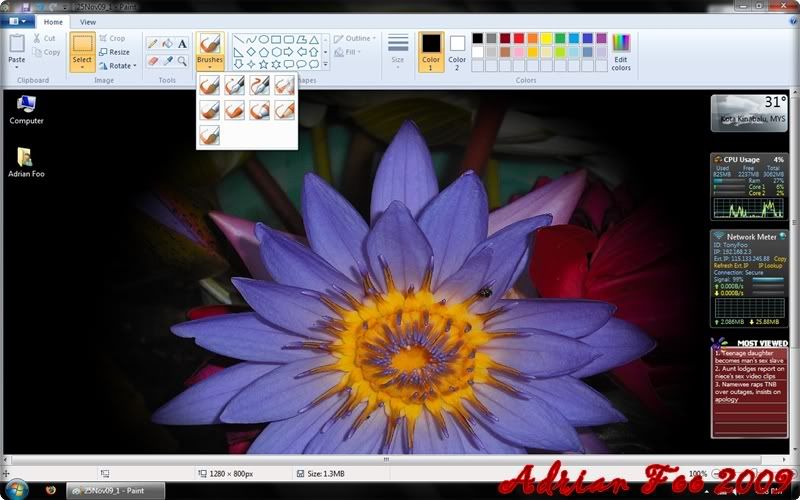
Task: Select the Down arrow shape
Action: coord(238,64)
